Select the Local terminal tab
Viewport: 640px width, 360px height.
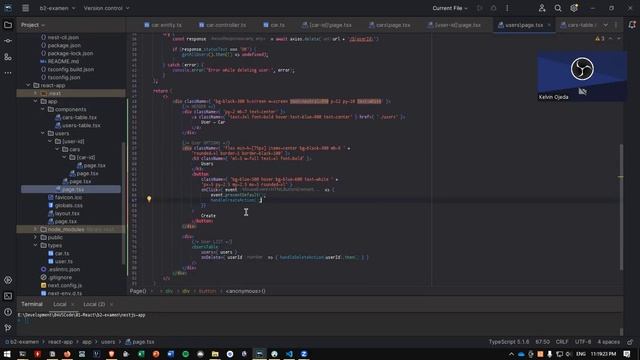click(60, 304)
